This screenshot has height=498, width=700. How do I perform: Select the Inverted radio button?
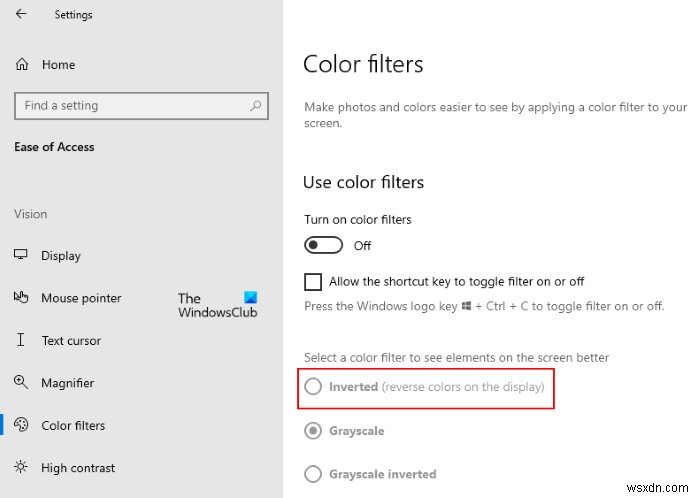(x=313, y=387)
